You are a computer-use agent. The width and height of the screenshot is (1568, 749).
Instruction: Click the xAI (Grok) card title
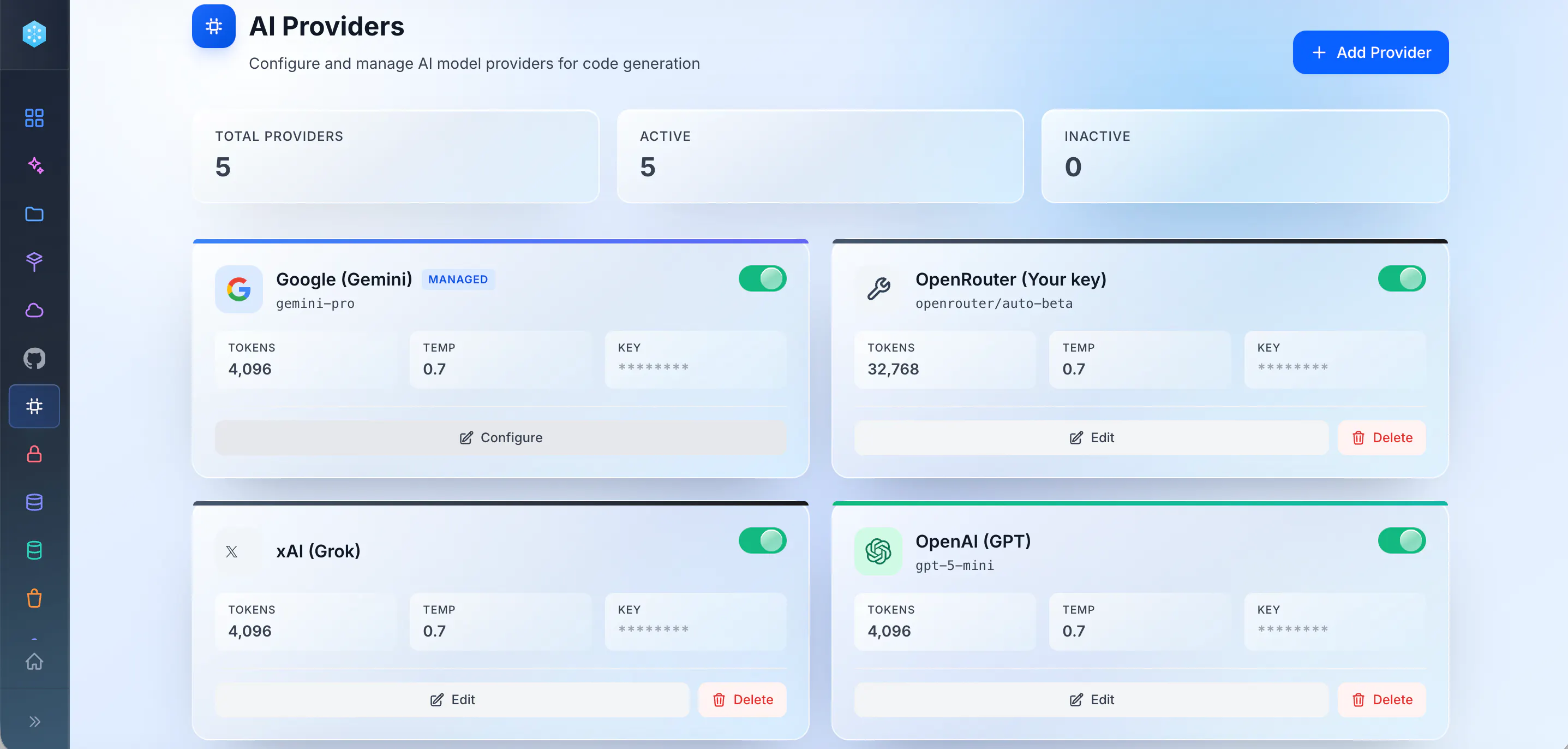(x=319, y=551)
